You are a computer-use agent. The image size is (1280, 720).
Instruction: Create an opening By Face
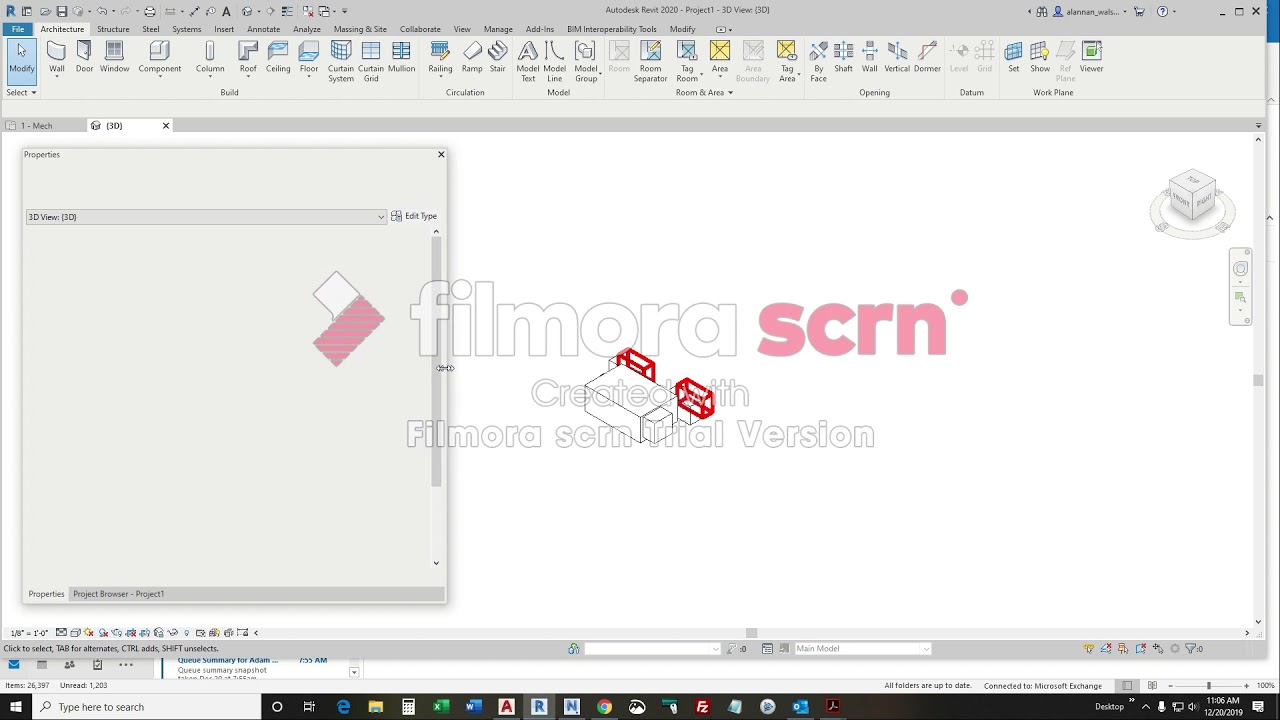[x=818, y=62]
